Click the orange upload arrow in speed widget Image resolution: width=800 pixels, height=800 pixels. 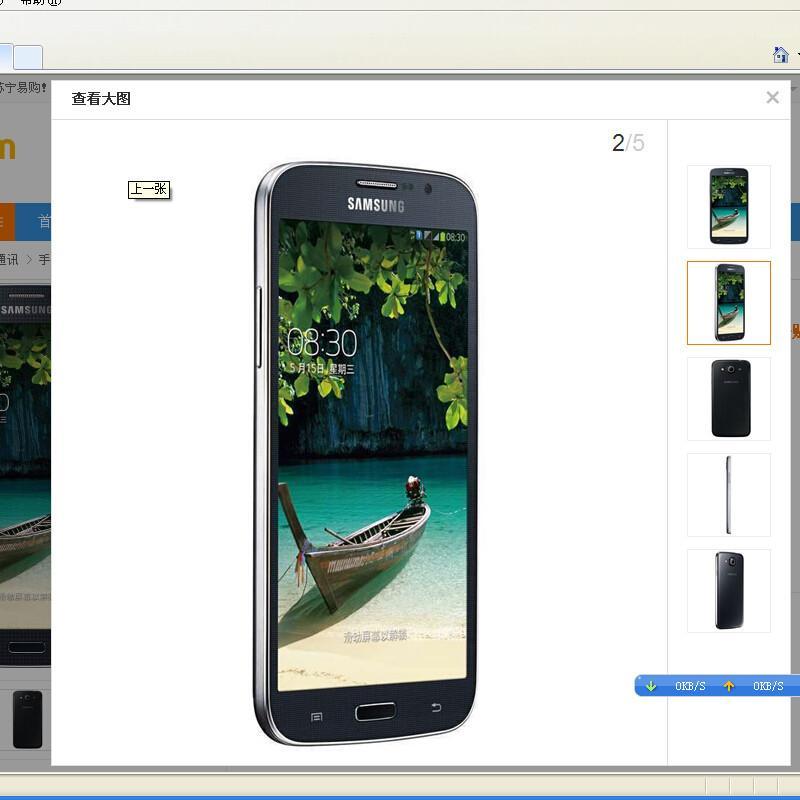pyautogui.click(x=729, y=686)
